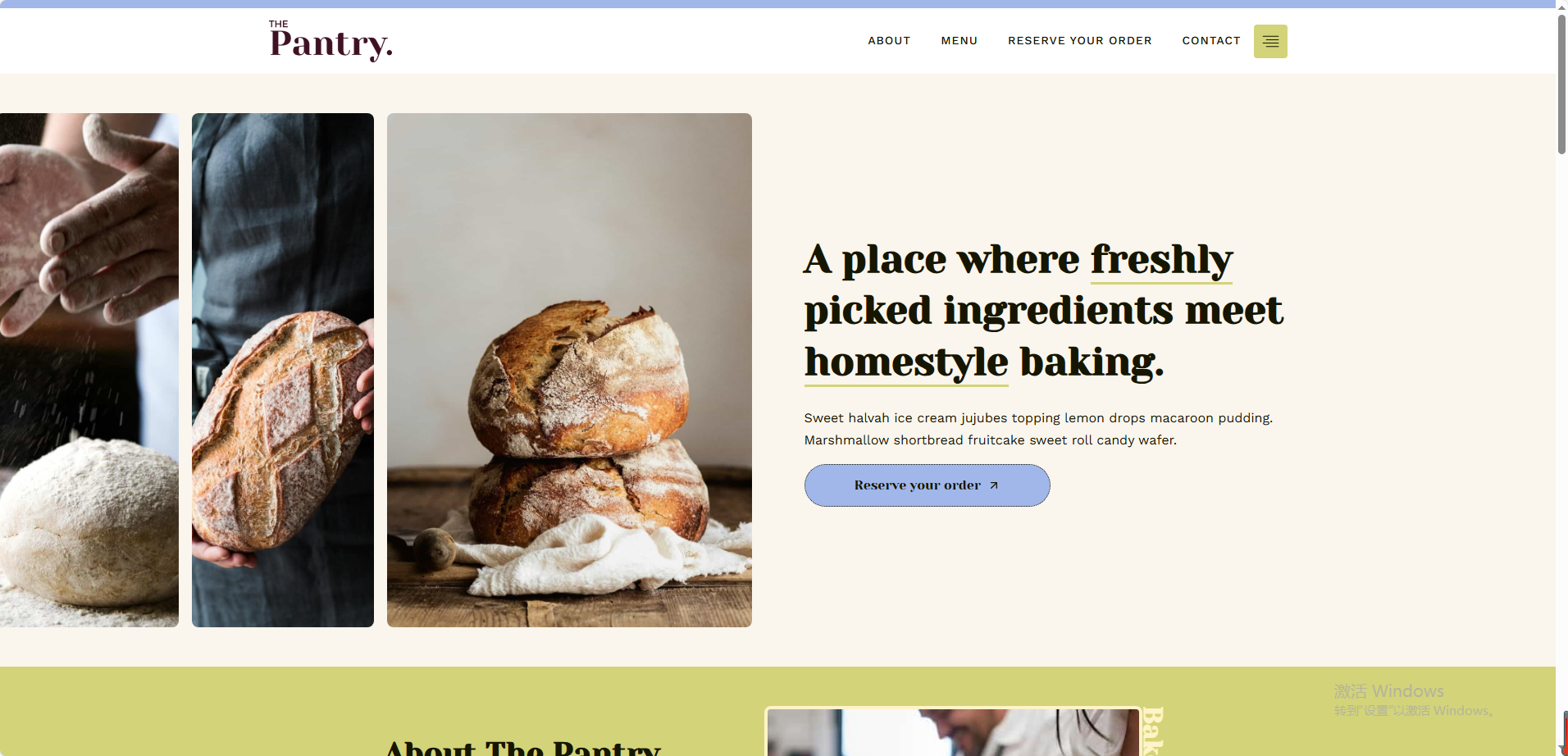Click the underlined word homestyle
This screenshot has width=1568, height=756.
pyautogui.click(x=906, y=362)
